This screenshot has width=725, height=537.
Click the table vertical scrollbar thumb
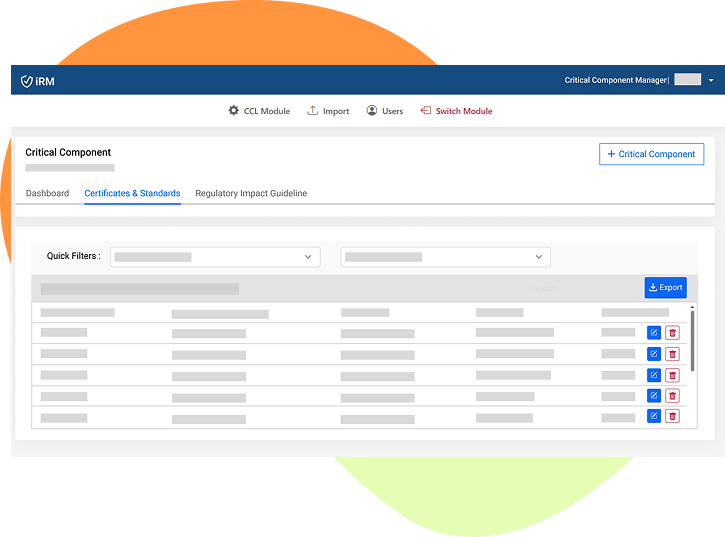[692, 341]
